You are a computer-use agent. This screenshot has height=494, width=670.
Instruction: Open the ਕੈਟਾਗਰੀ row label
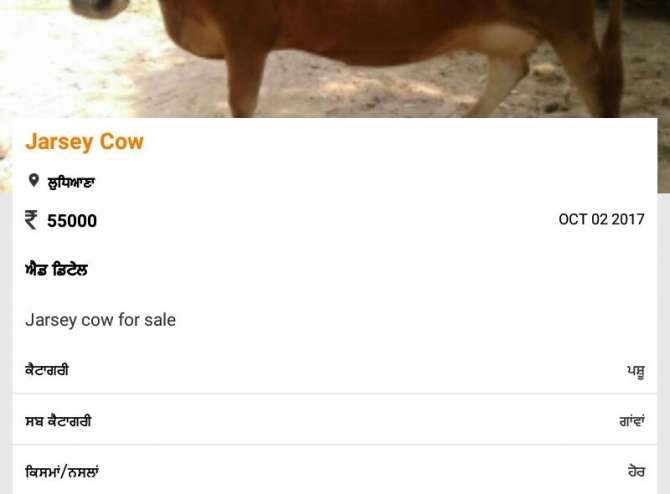pos(47,370)
